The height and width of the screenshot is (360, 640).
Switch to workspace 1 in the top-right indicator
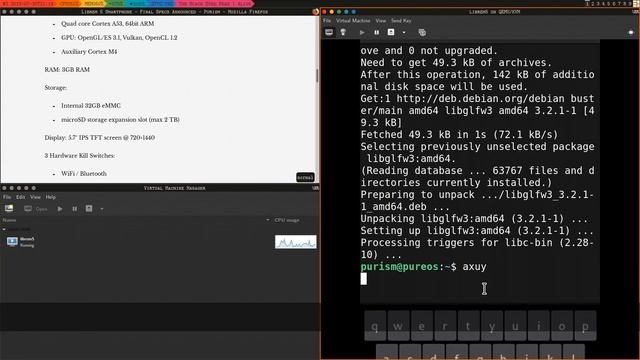587,3
